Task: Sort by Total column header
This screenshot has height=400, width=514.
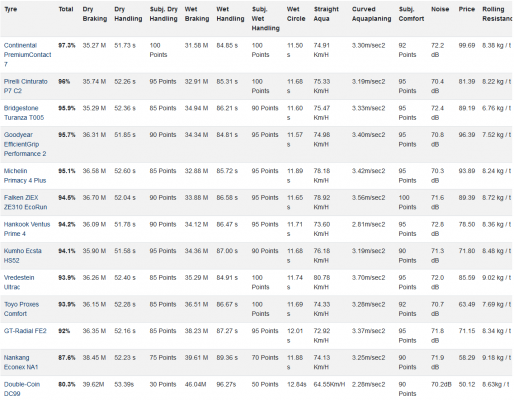Action: [66, 9]
